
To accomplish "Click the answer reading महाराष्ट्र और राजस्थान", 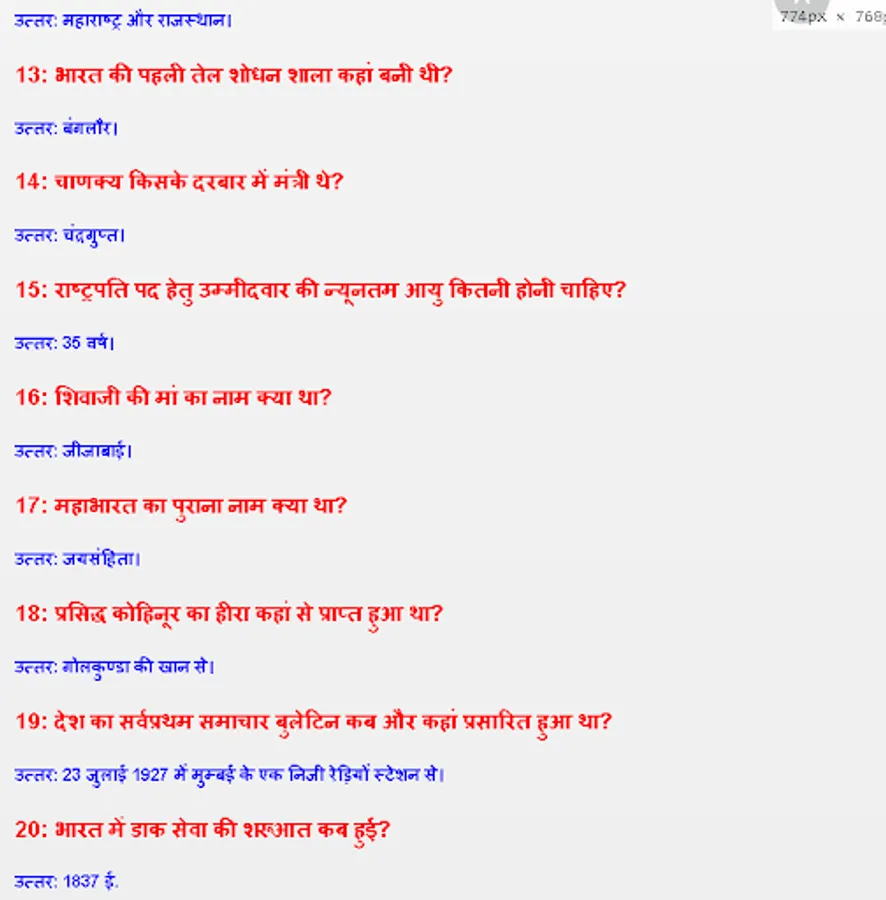I will point(123,21).
